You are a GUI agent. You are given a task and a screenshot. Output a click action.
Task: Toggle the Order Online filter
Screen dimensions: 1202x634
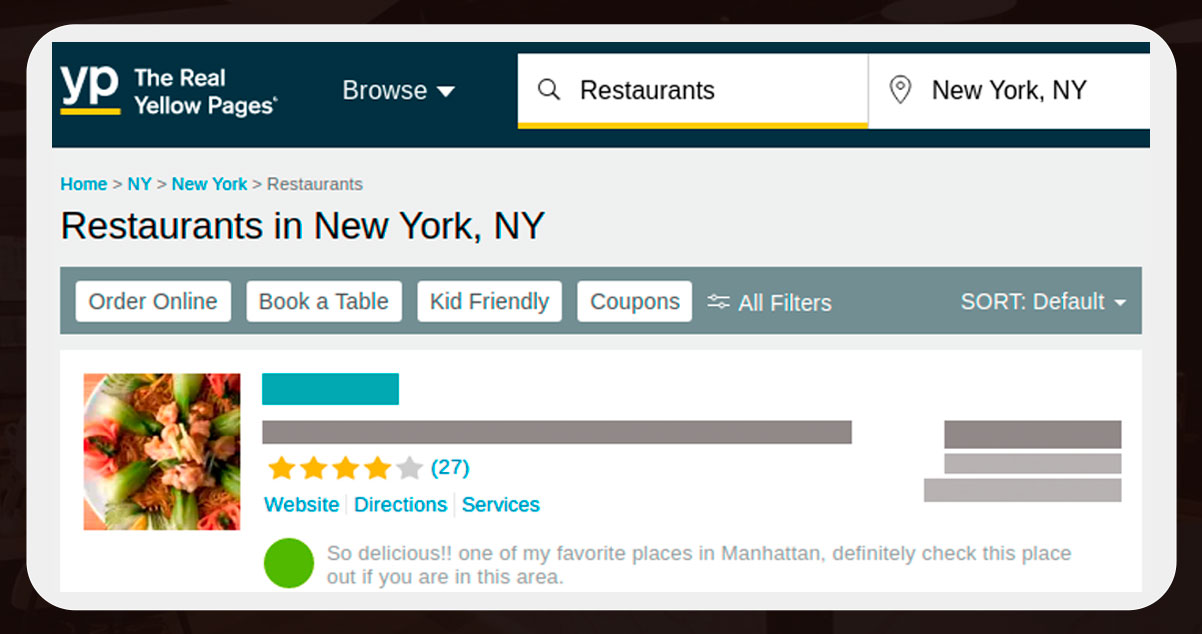153,302
